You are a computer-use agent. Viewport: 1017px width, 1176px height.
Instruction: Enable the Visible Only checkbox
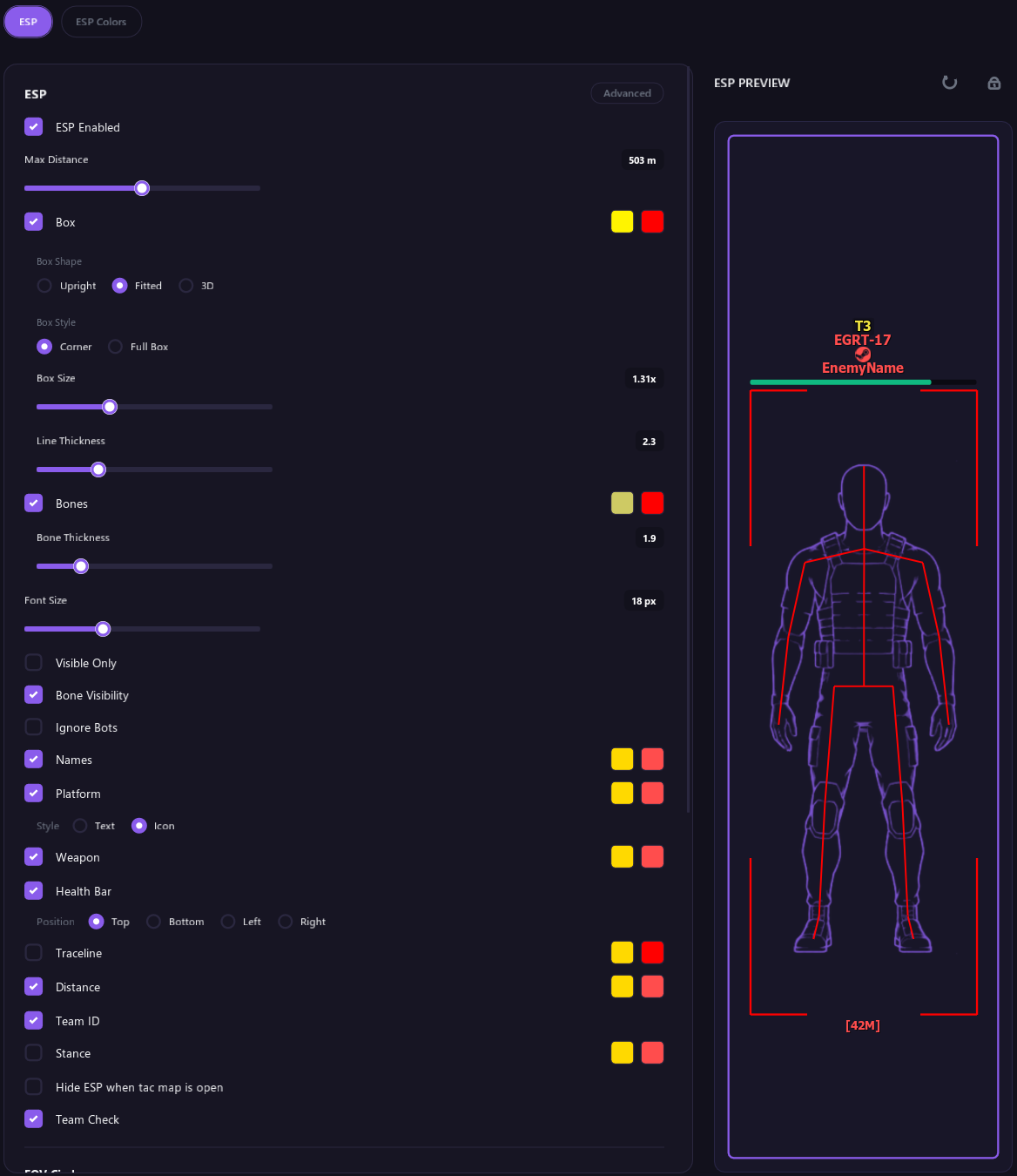tap(34, 662)
